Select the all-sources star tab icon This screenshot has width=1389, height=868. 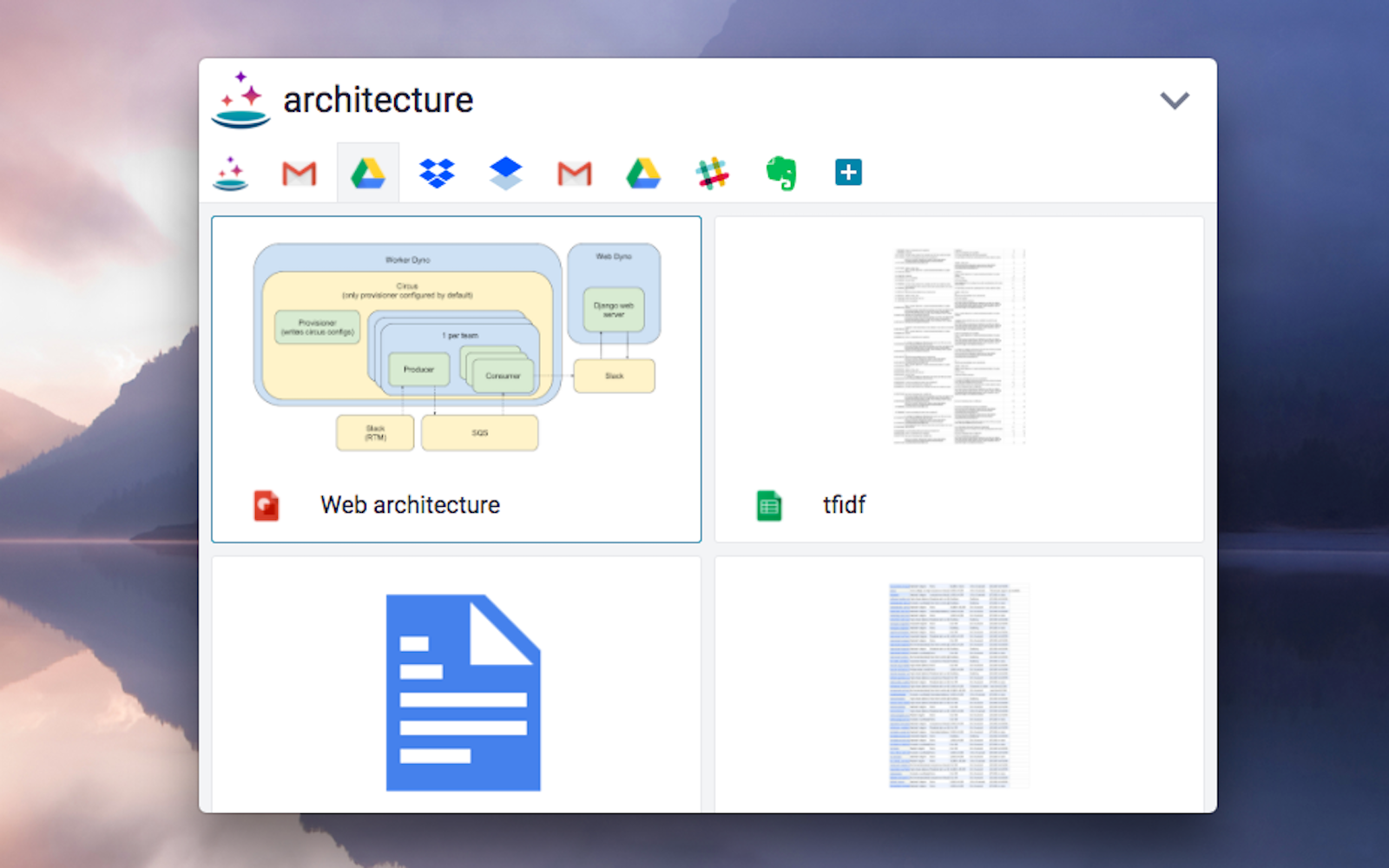click(x=231, y=173)
